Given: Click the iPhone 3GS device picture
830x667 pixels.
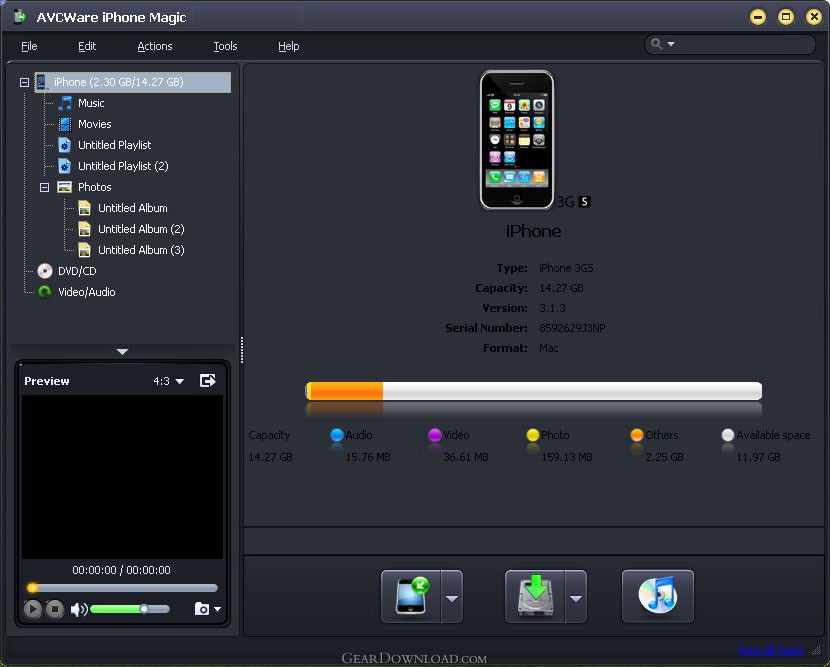Looking at the screenshot, I should [x=517, y=140].
